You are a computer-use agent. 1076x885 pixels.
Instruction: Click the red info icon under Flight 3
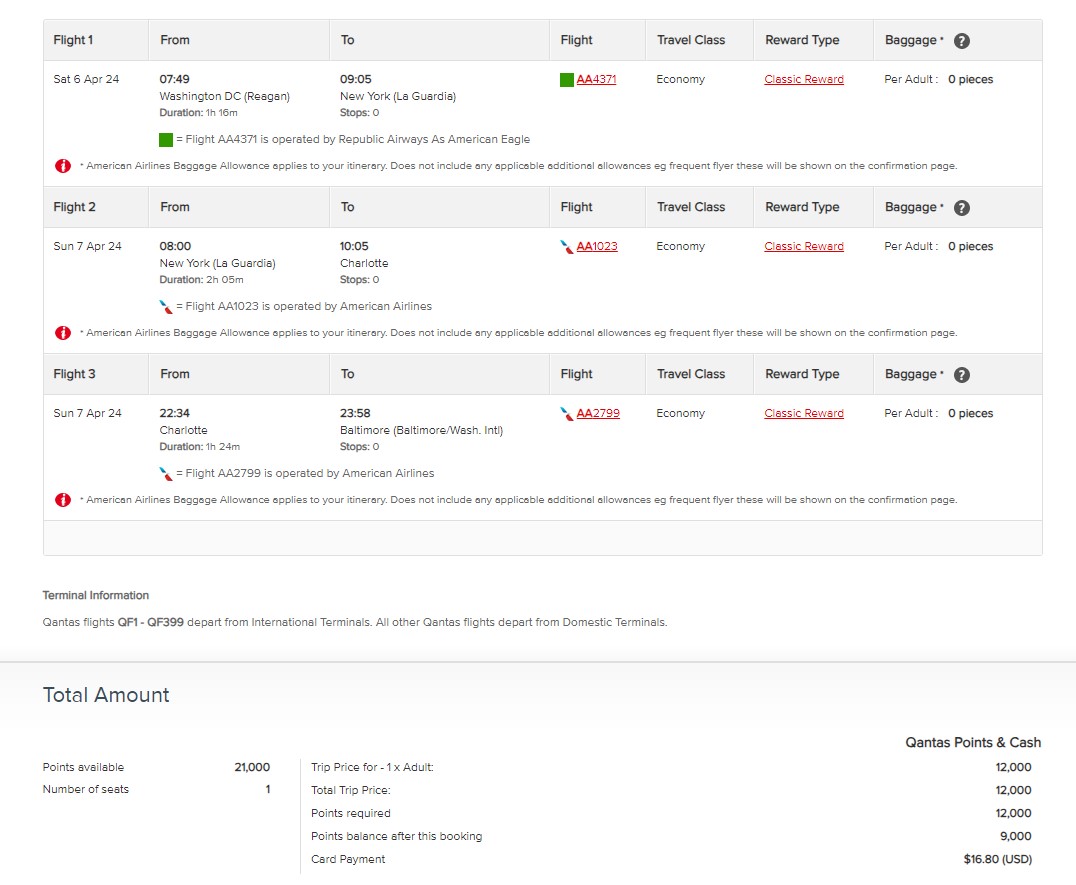click(63, 499)
